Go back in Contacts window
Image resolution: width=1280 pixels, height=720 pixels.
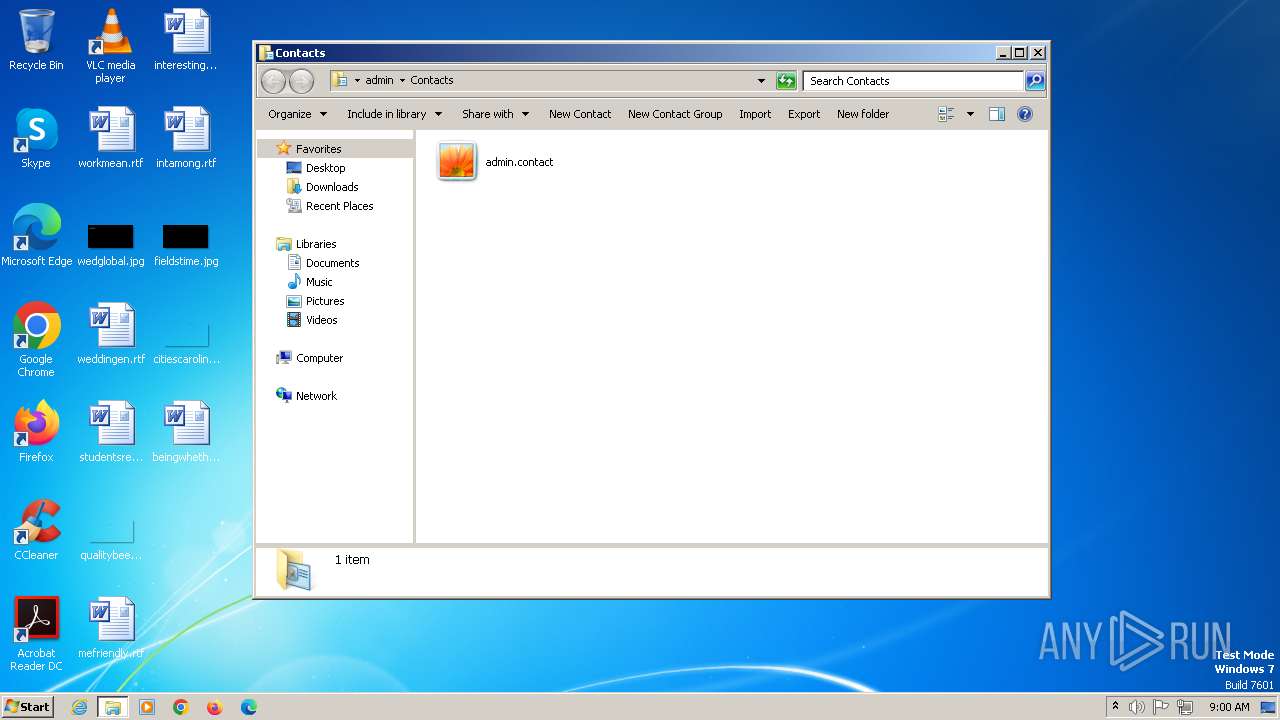(x=273, y=81)
